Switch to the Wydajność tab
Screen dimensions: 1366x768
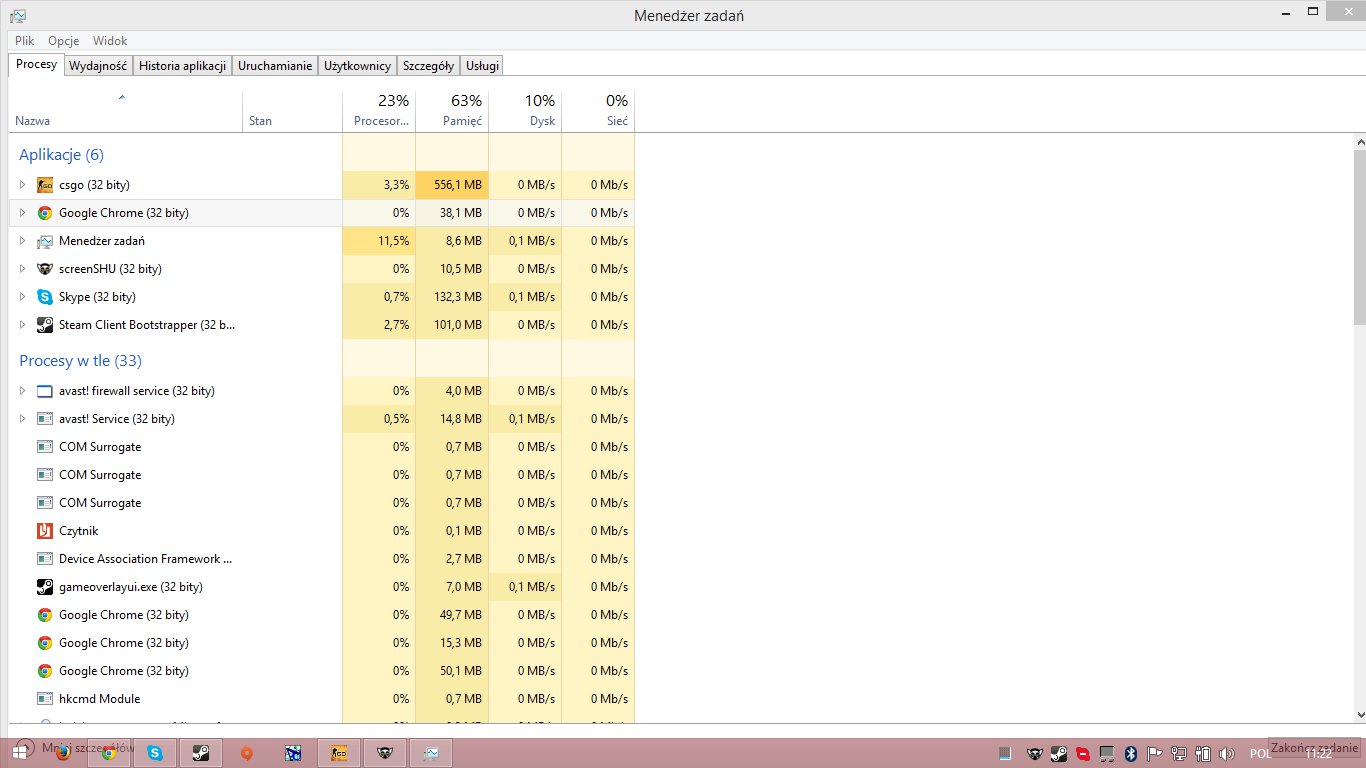click(98, 66)
